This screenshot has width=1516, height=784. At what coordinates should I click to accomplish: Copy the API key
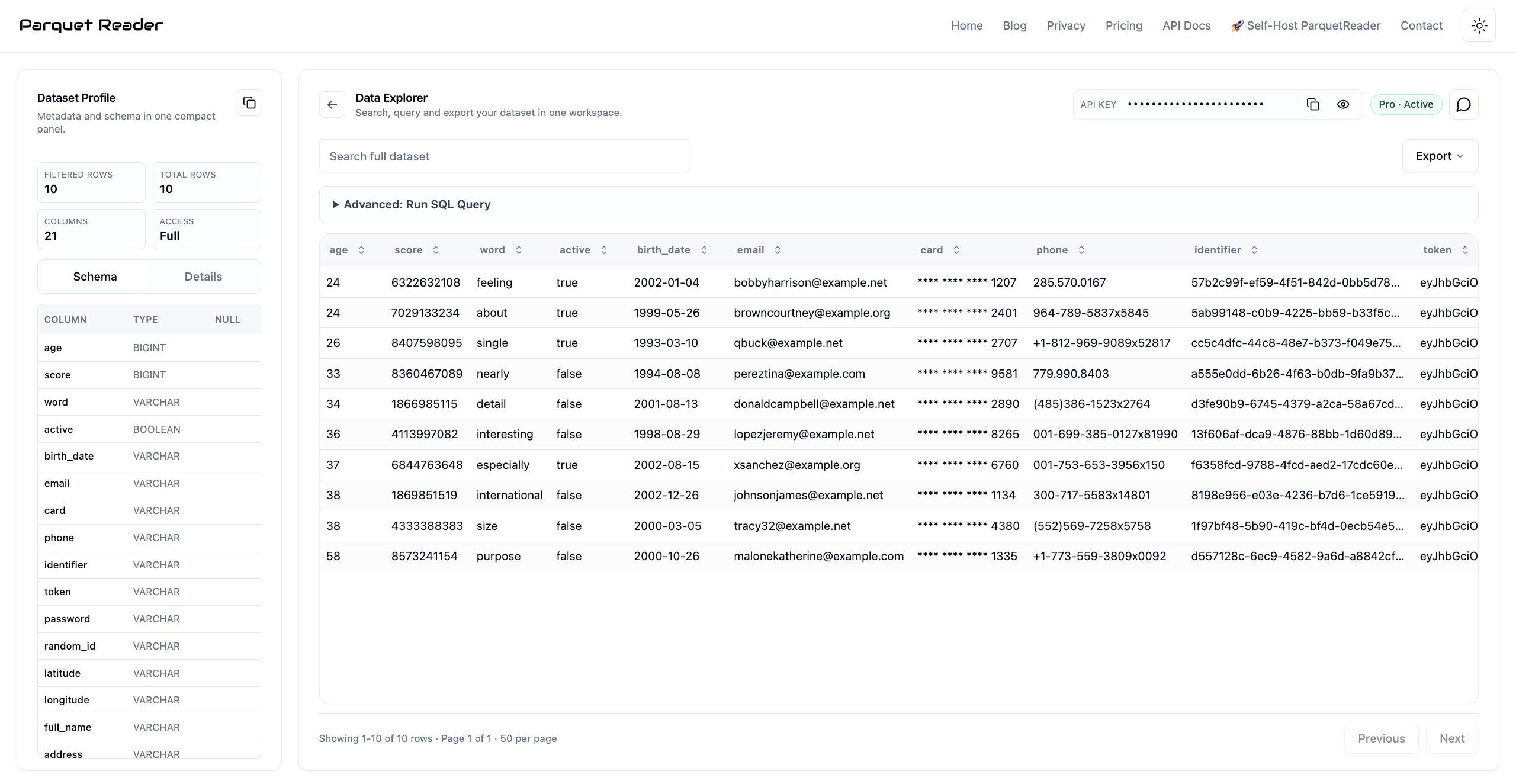pos(1313,104)
